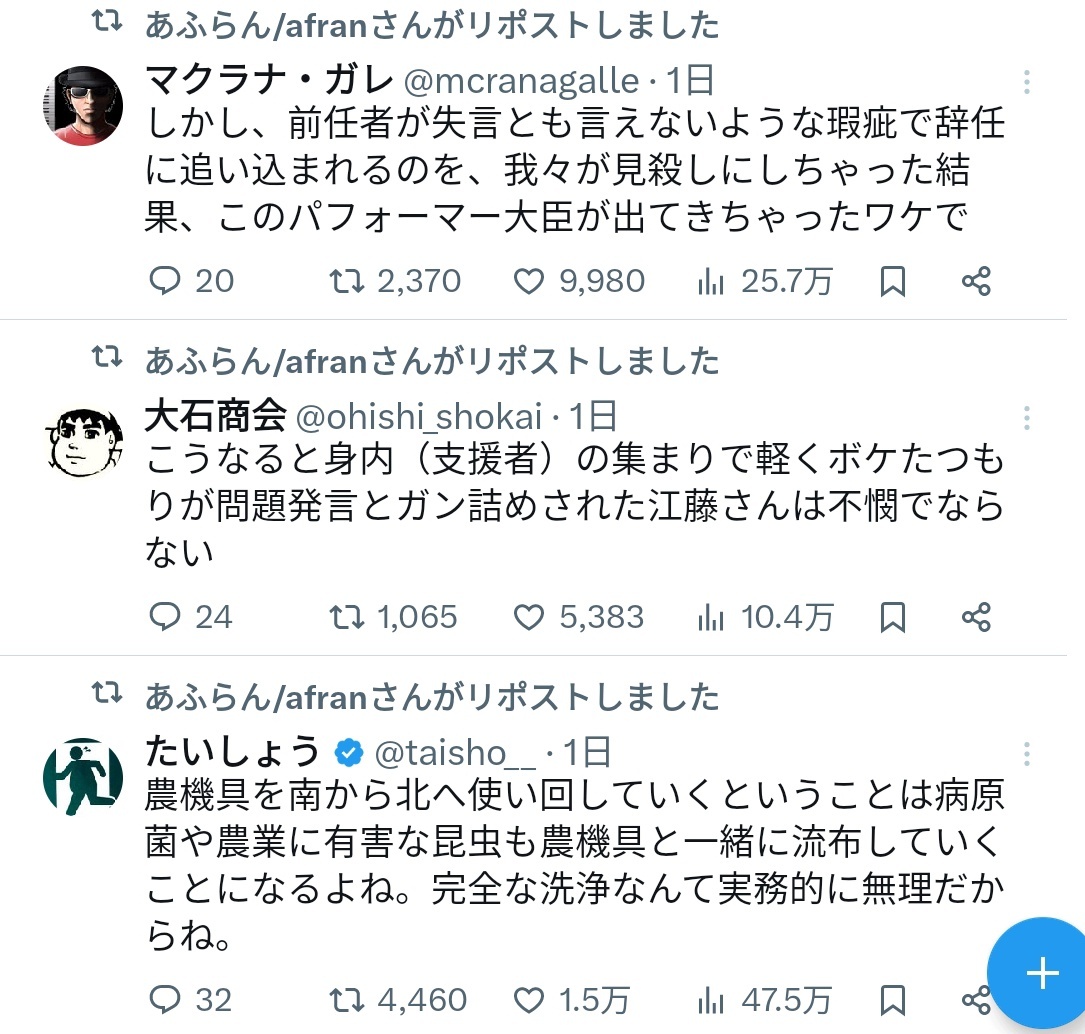Bookmark the たいしょう post

(893, 1000)
